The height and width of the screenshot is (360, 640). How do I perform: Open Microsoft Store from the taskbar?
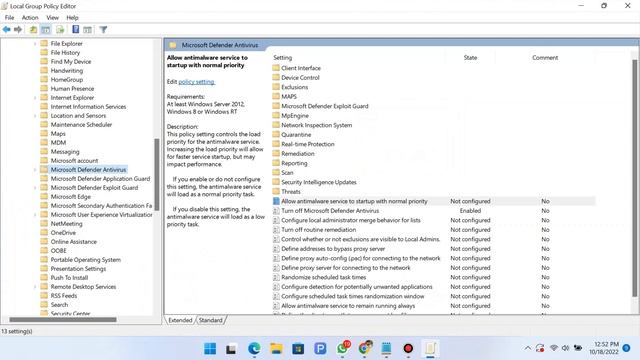click(298, 349)
